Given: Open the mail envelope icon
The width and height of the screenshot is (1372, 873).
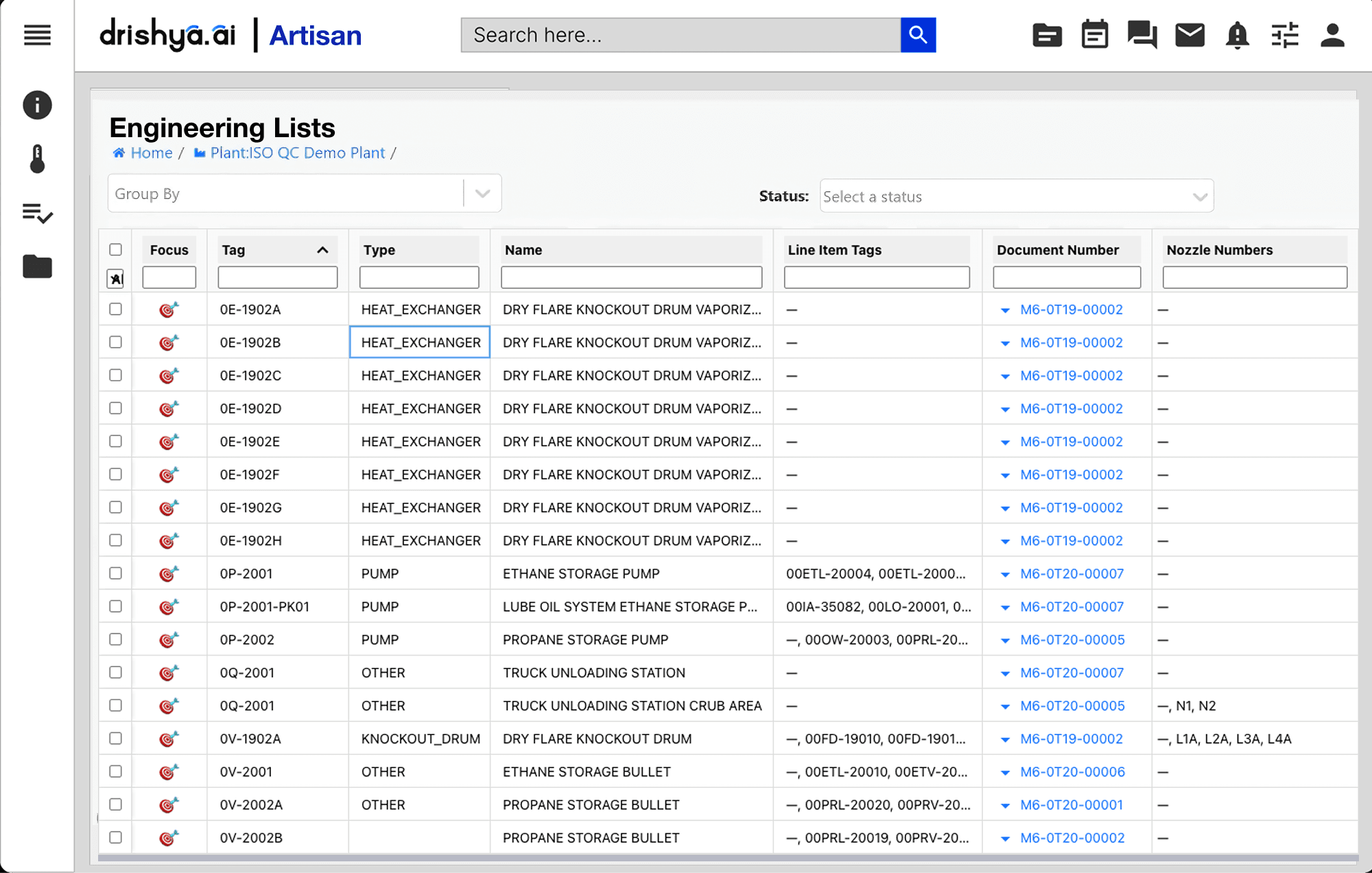Looking at the screenshot, I should (x=1190, y=34).
